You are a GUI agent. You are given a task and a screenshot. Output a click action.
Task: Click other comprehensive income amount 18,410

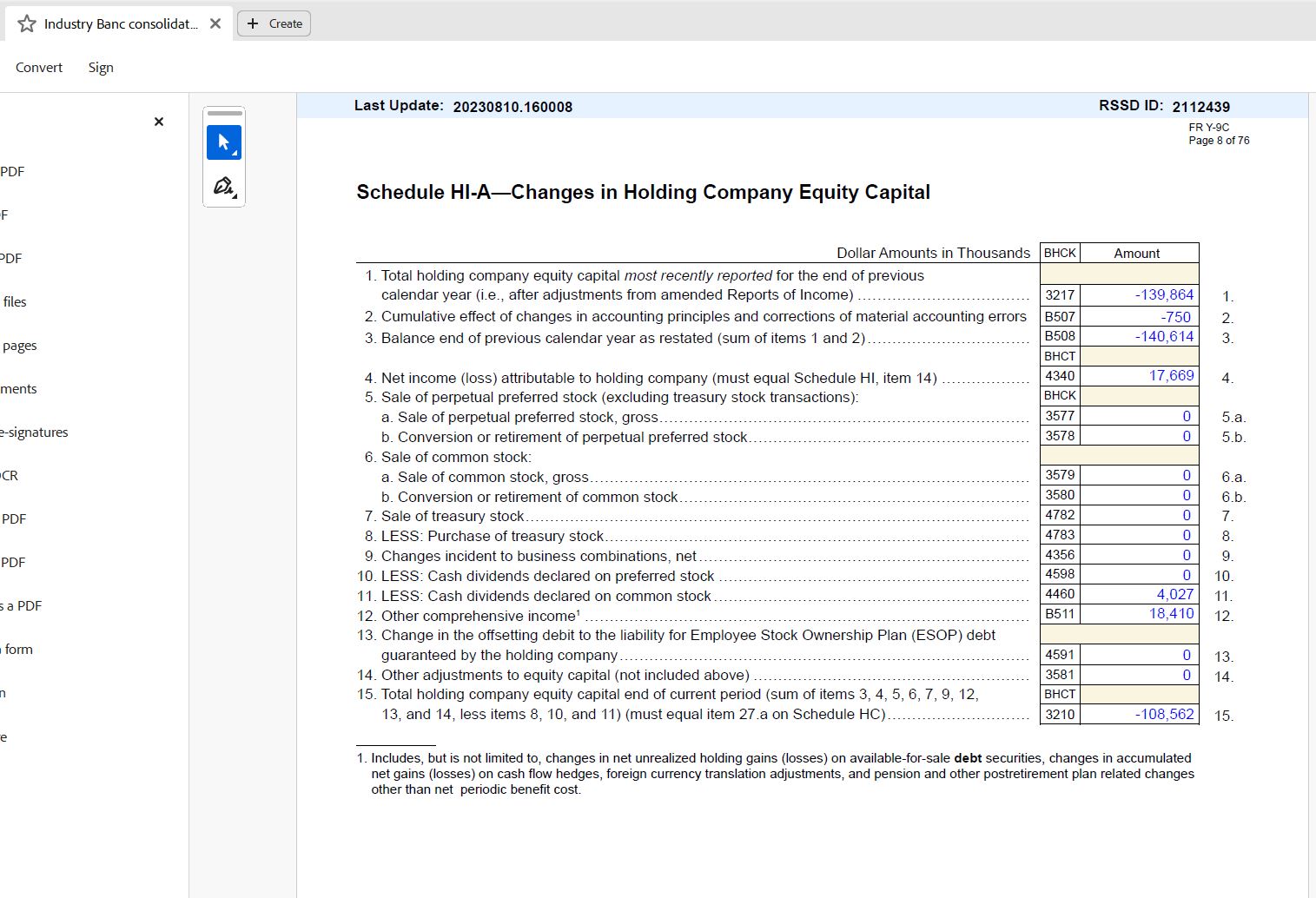point(1140,613)
